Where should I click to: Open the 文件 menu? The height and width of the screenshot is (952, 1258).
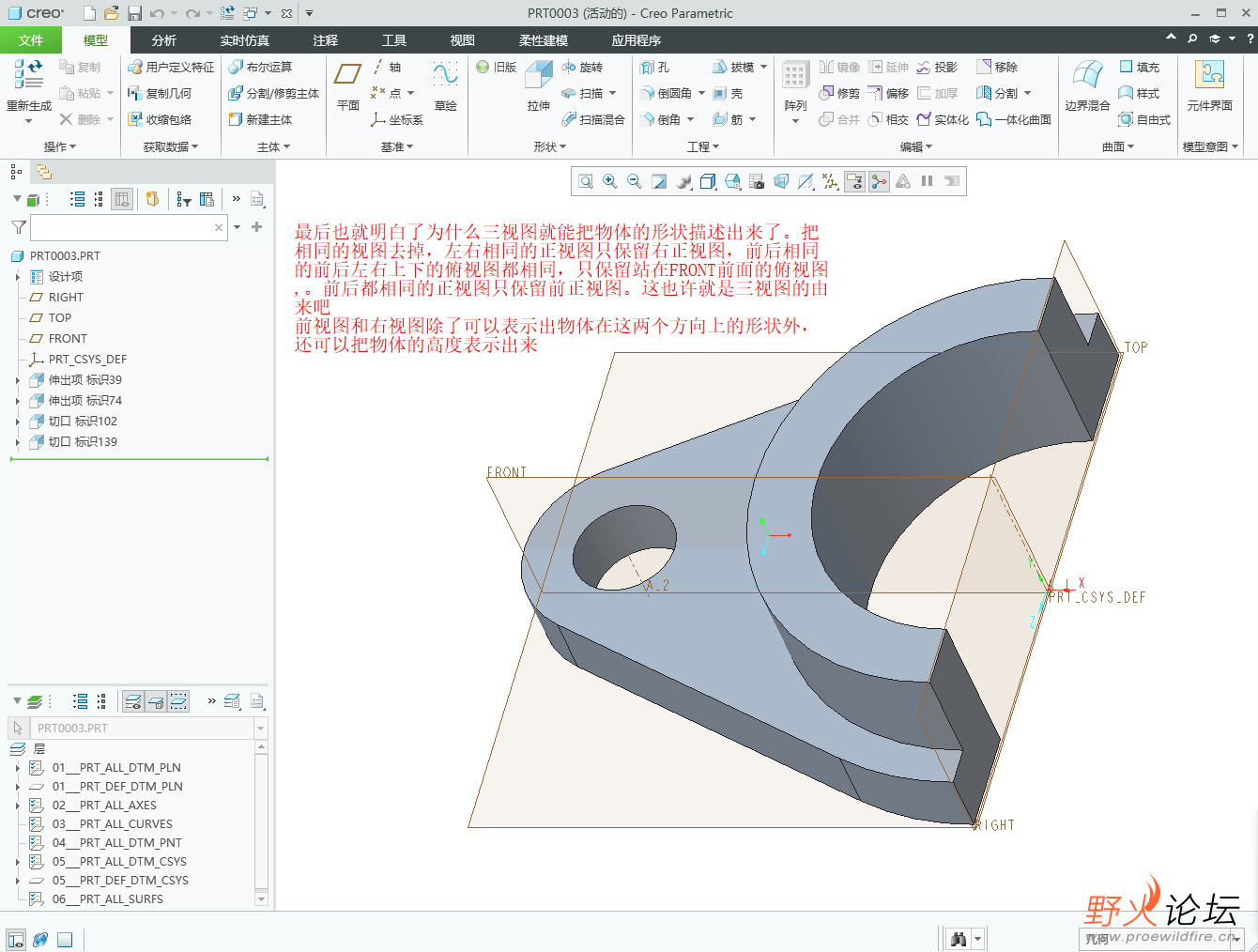point(31,40)
